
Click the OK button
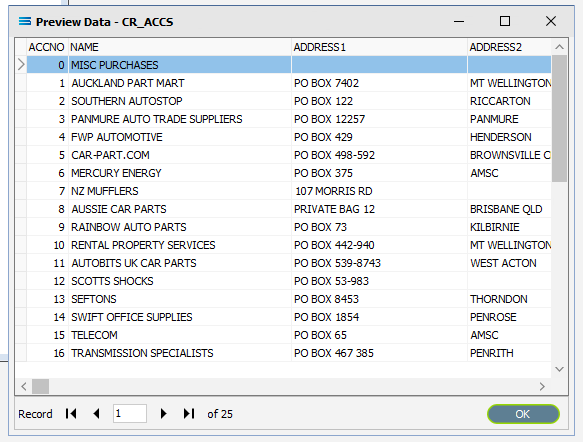(523, 414)
